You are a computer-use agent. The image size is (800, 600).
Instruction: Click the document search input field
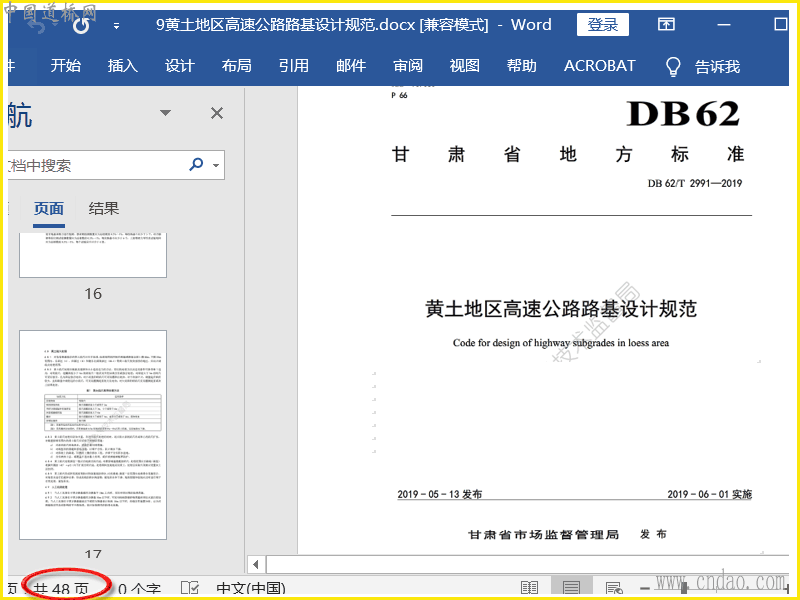pyautogui.click(x=97, y=165)
